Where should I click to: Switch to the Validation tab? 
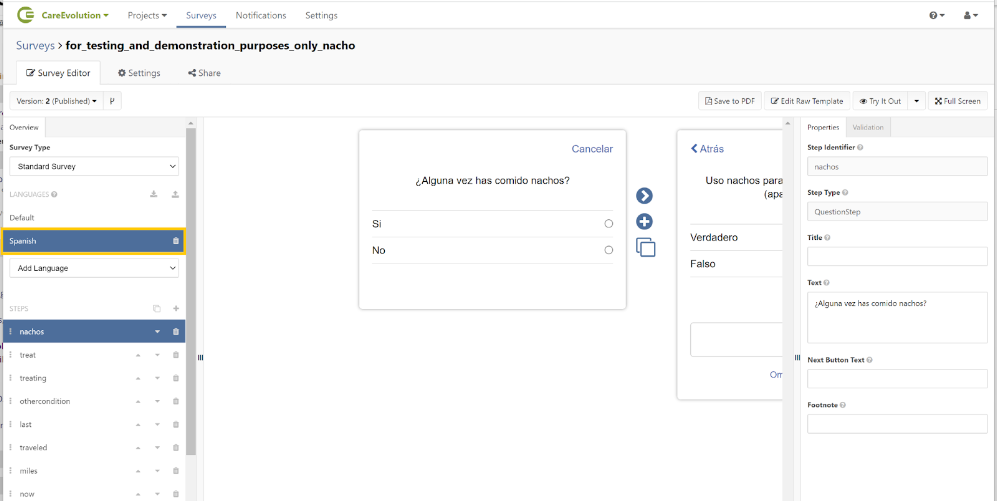(x=867, y=127)
